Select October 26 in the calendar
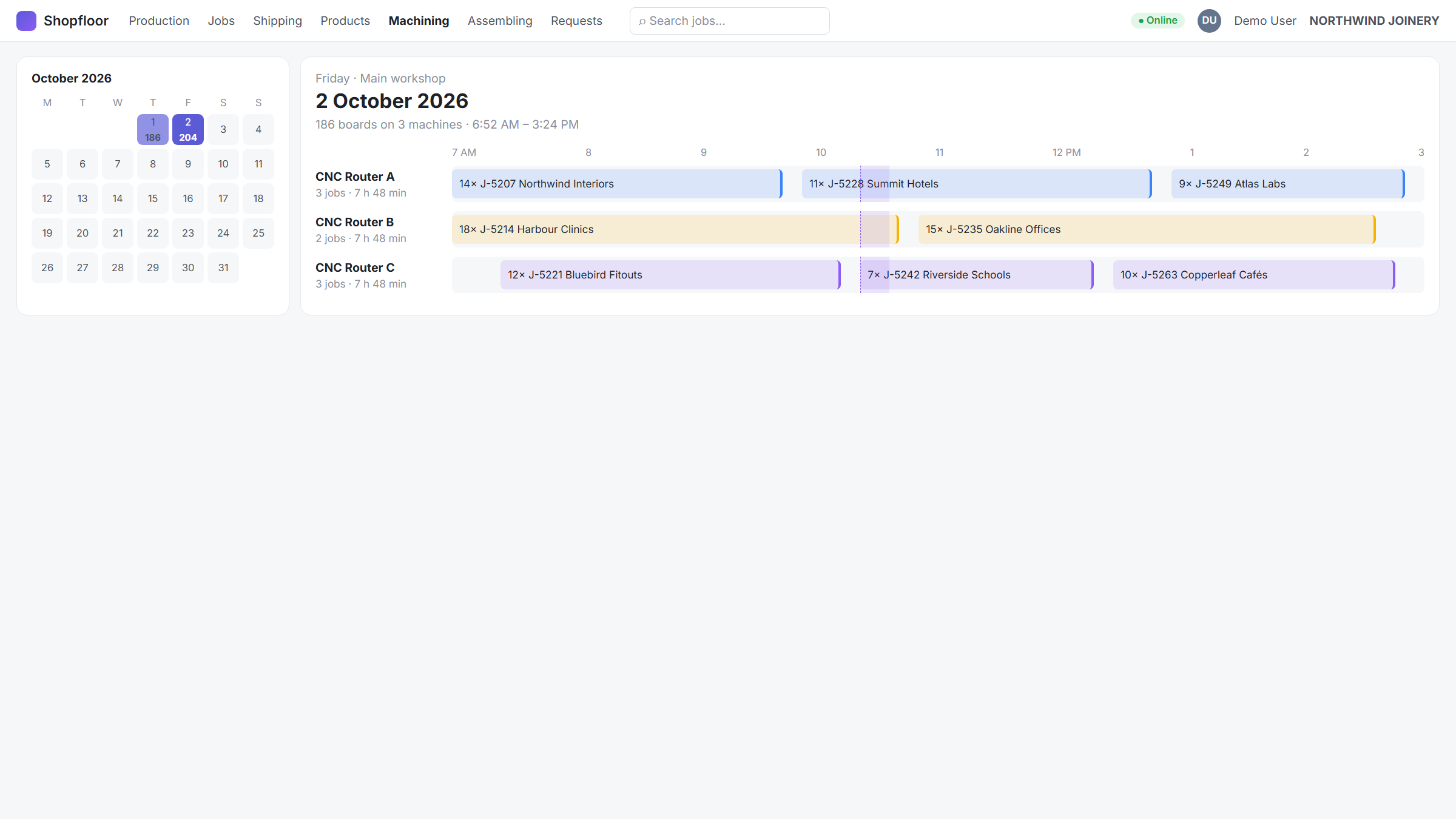 point(47,268)
